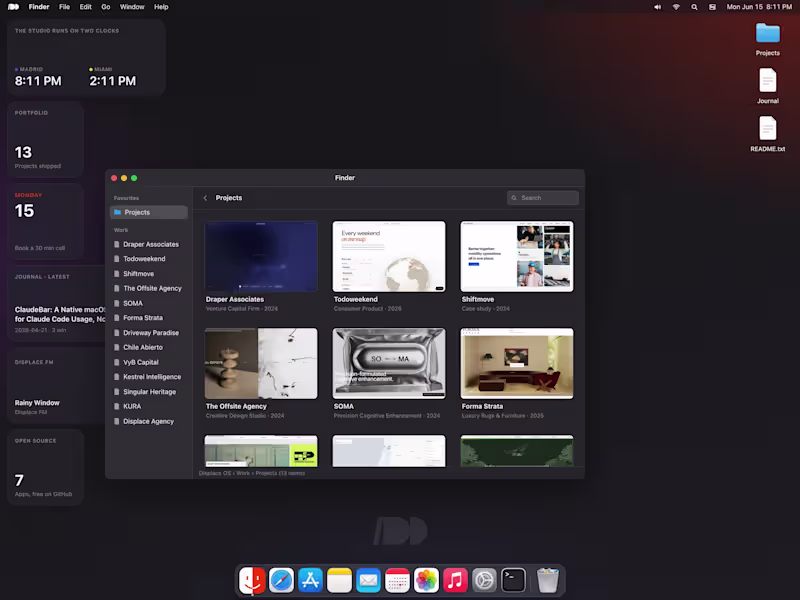Launch the Terminal app in dock

513,581
